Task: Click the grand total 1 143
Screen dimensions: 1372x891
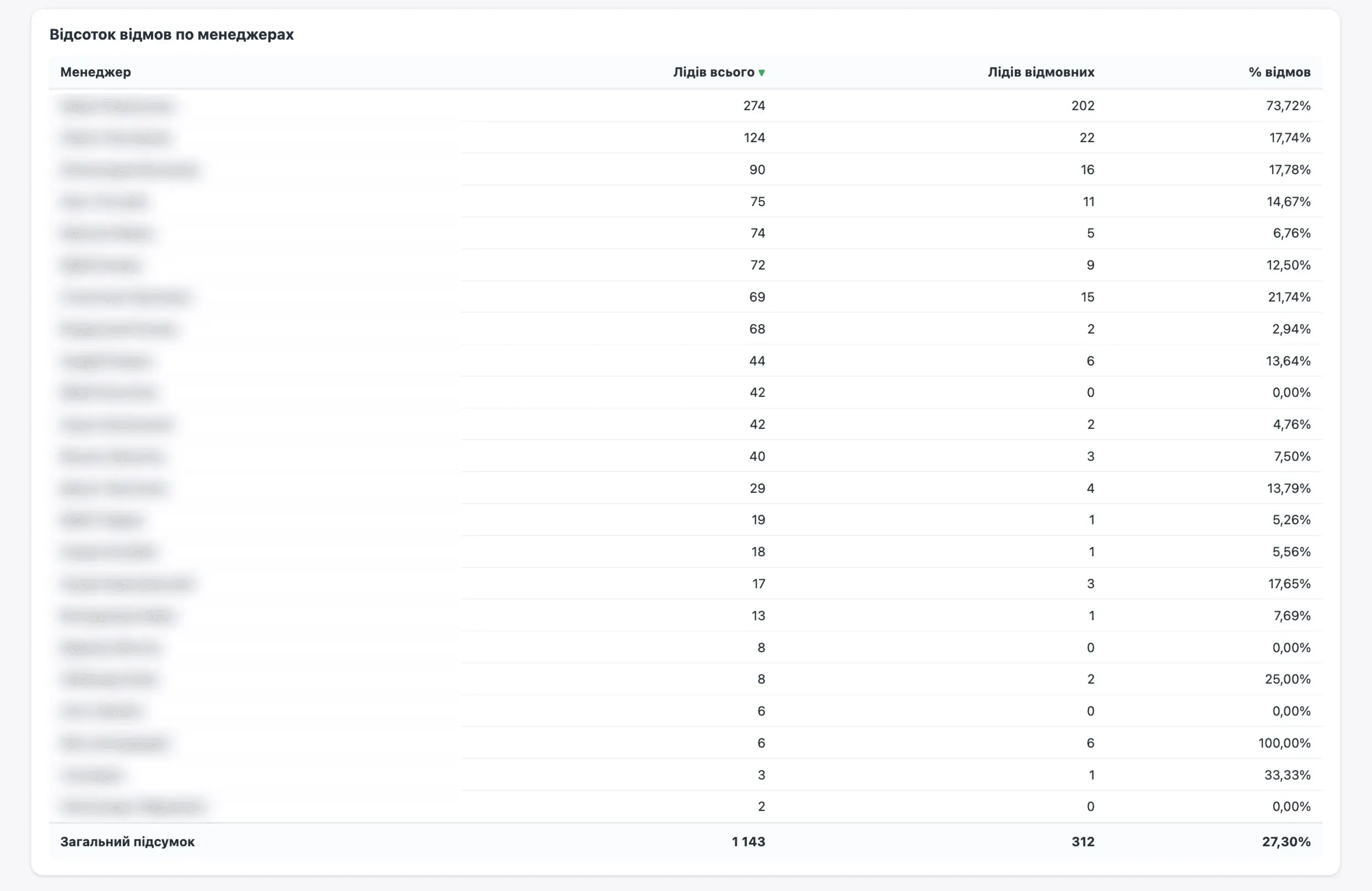Action: [749, 841]
